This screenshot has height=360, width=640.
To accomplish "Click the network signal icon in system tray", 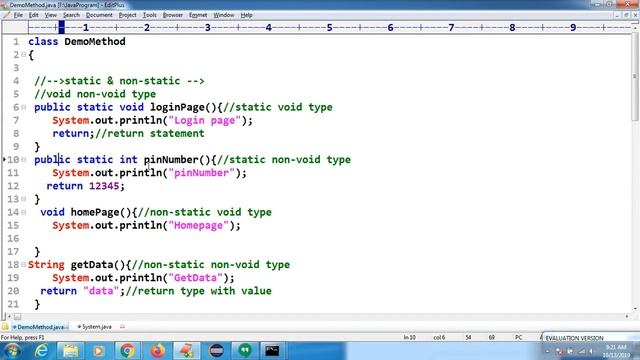I will click(581, 351).
